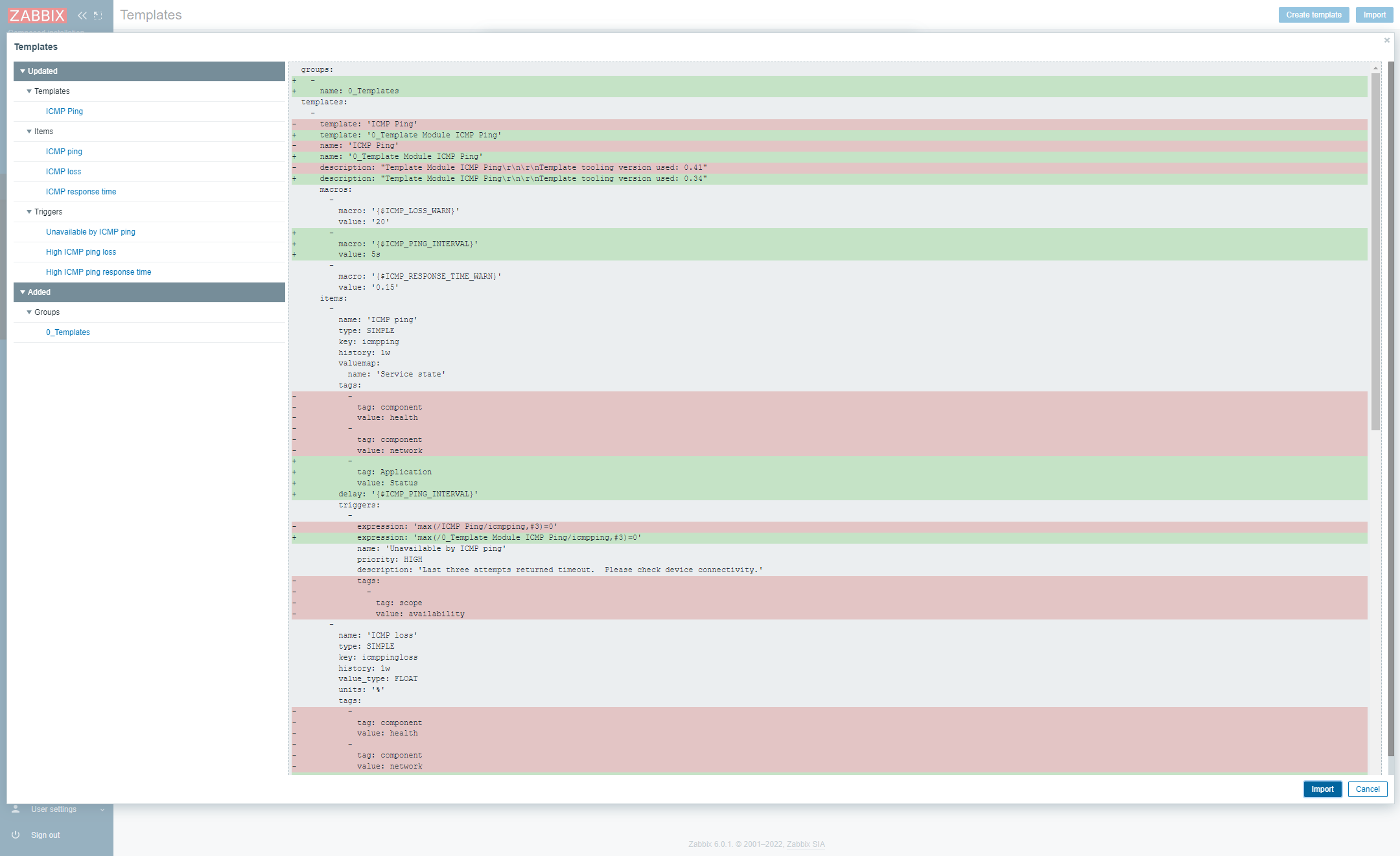
Task: Open the High ICMP ping loss trigger link
Action: pos(81,251)
